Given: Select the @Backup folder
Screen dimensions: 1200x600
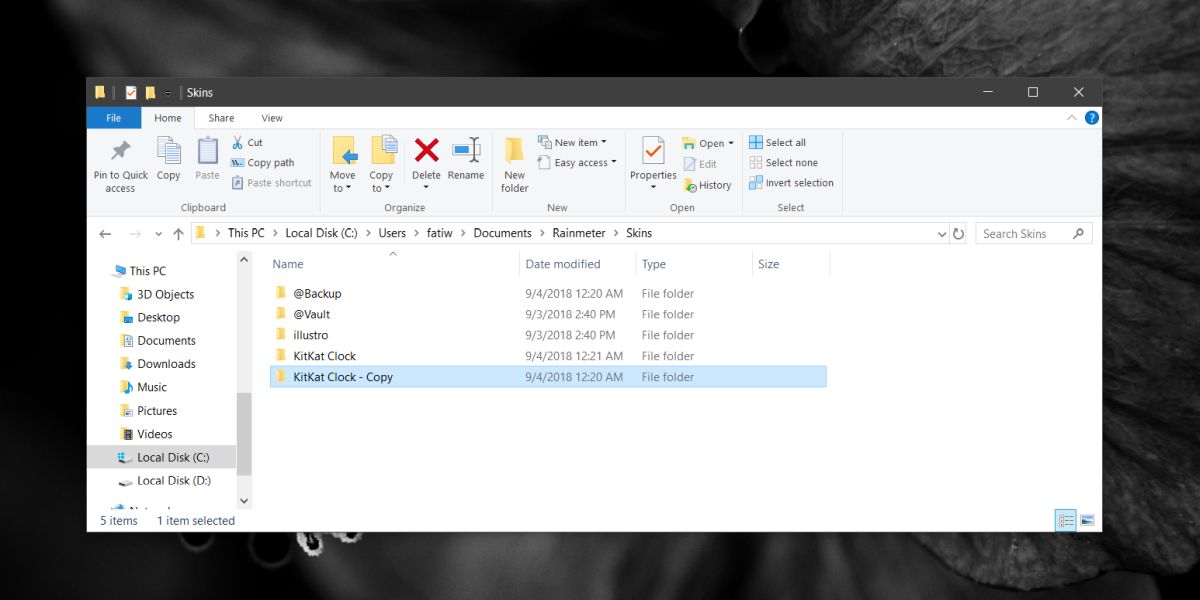Looking at the screenshot, I should [x=548, y=294].
